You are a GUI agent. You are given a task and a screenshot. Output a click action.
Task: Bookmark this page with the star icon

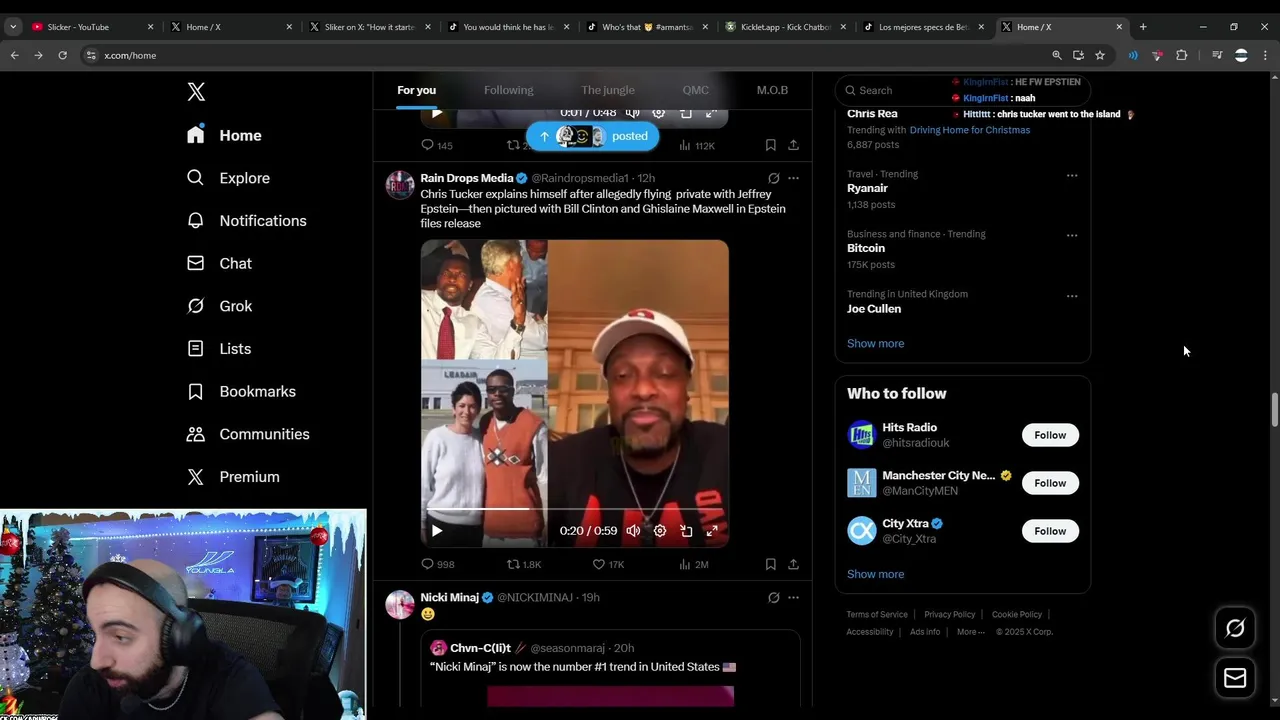pos(1100,55)
